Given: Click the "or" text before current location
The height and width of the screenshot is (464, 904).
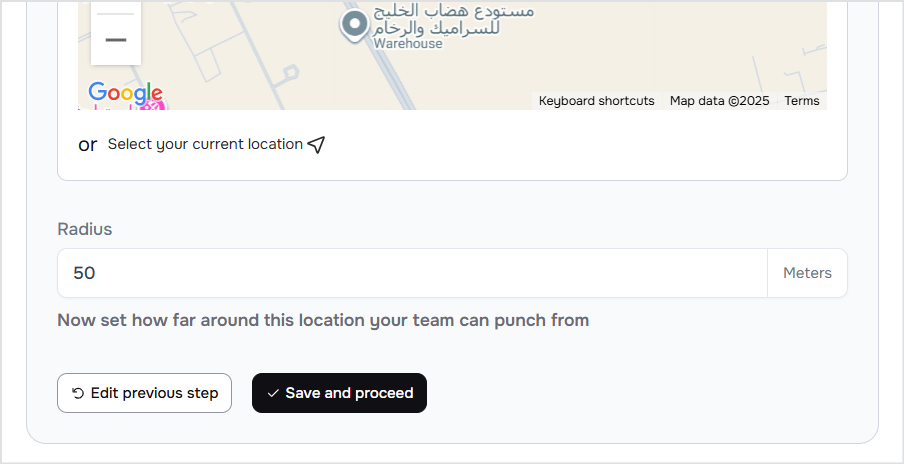Looking at the screenshot, I should (88, 145).
